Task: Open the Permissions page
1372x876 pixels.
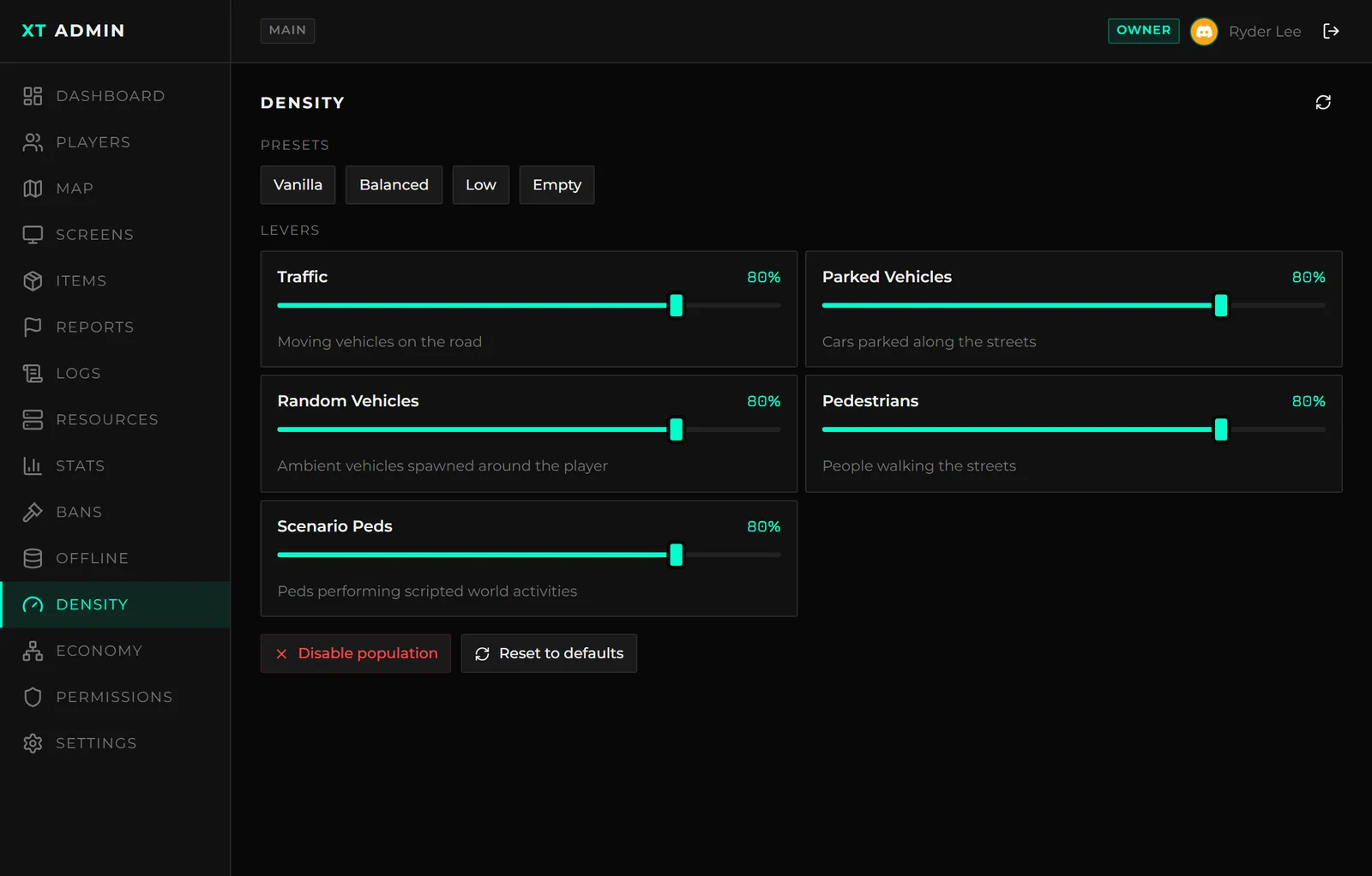Action: tap(114, 698)
